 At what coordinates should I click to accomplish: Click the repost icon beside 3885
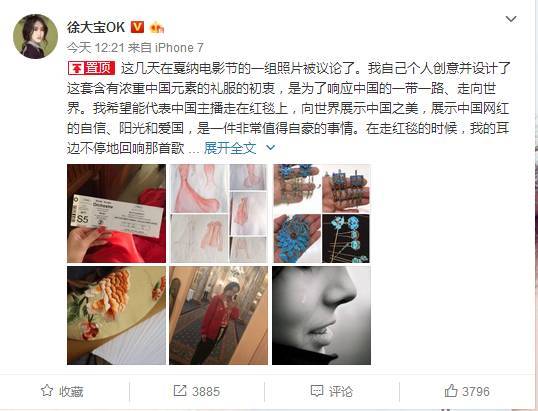pyautogui.click(x=180, y=391)
